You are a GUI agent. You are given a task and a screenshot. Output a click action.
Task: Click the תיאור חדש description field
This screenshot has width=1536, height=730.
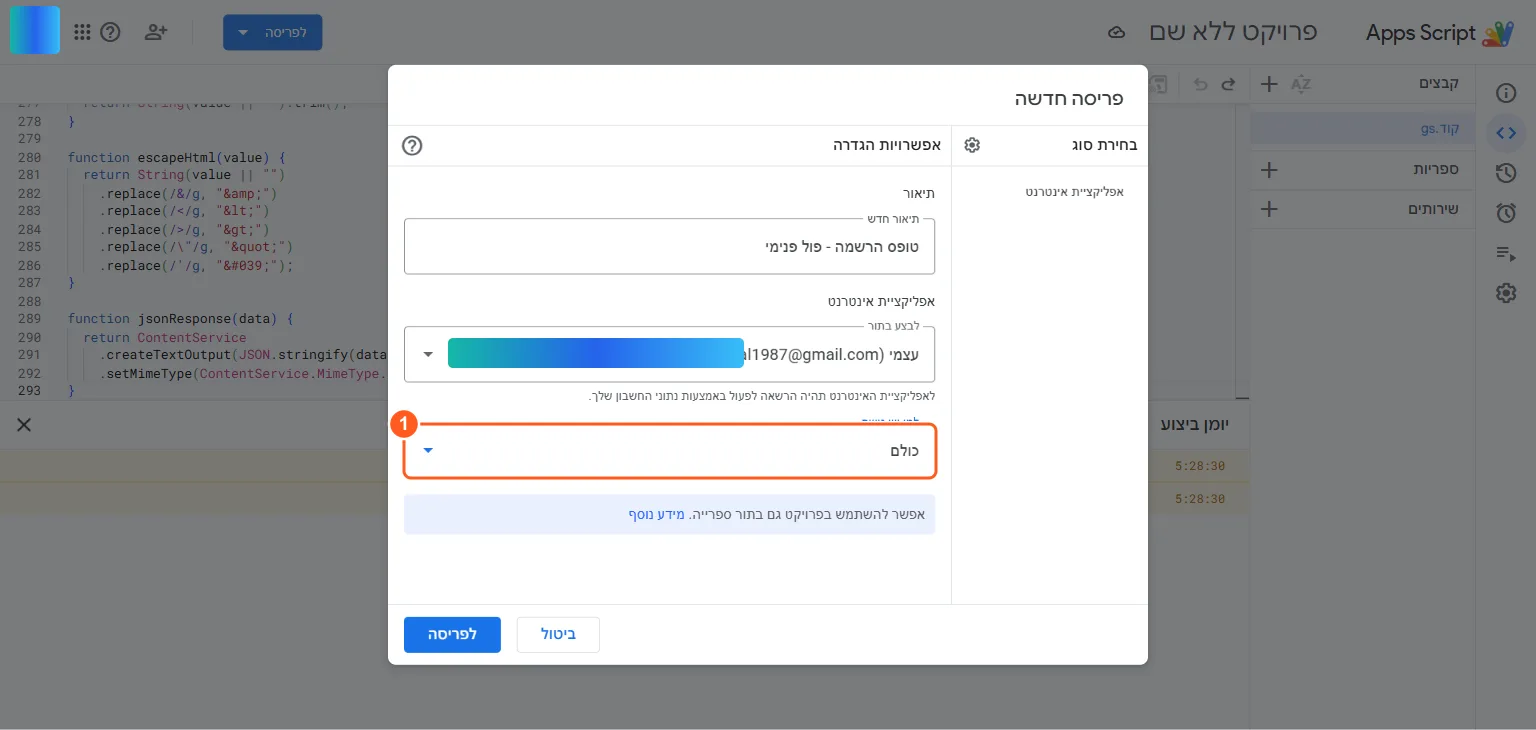click(x=669, y=246)
